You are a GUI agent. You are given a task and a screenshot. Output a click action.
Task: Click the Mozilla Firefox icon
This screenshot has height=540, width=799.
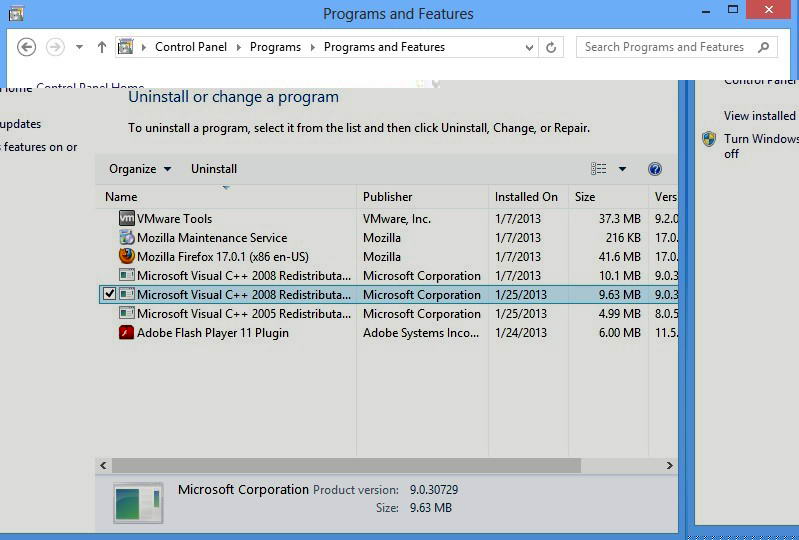click(x=126, y=256)
